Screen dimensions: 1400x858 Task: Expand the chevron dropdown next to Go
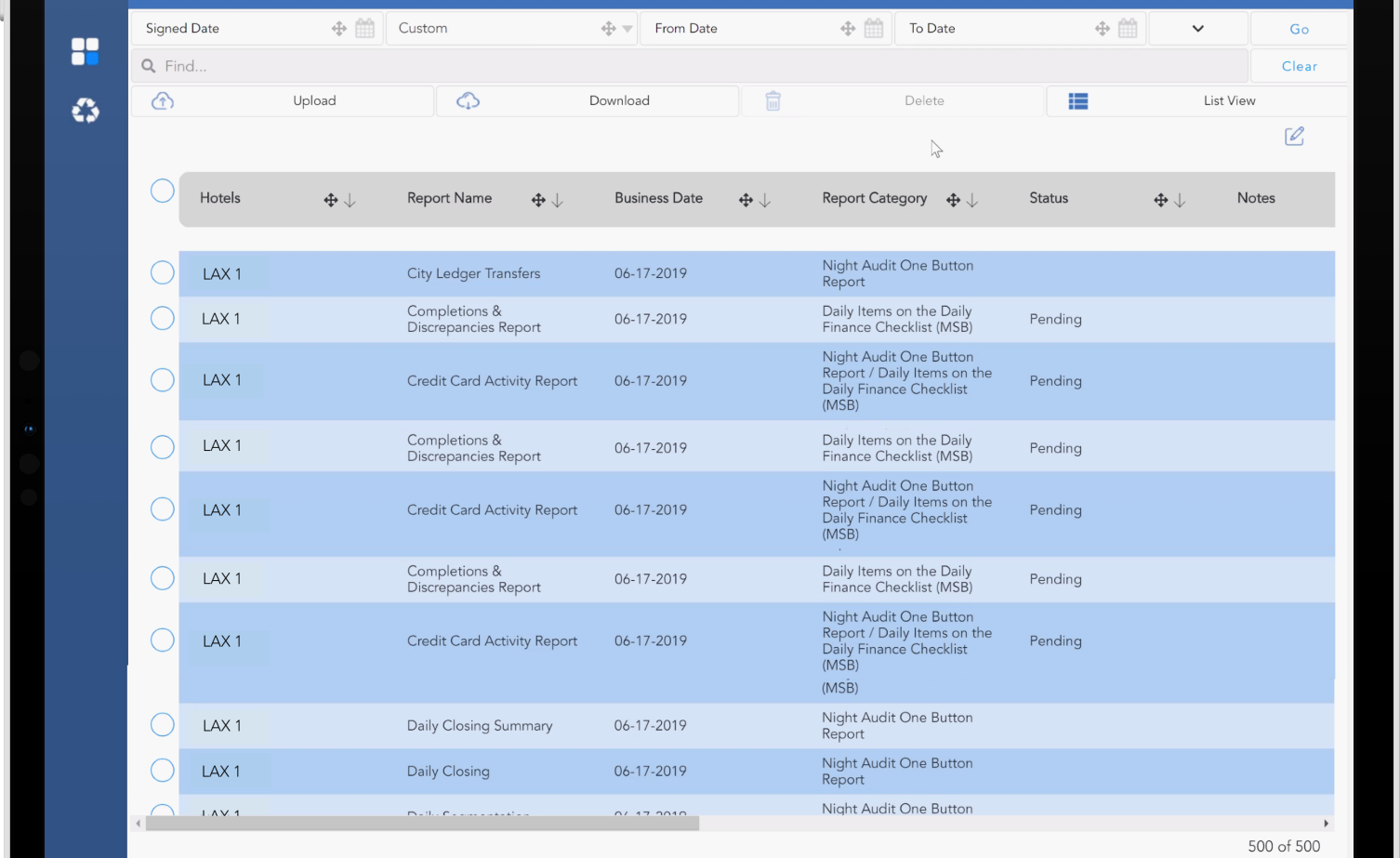(1197, 28)
